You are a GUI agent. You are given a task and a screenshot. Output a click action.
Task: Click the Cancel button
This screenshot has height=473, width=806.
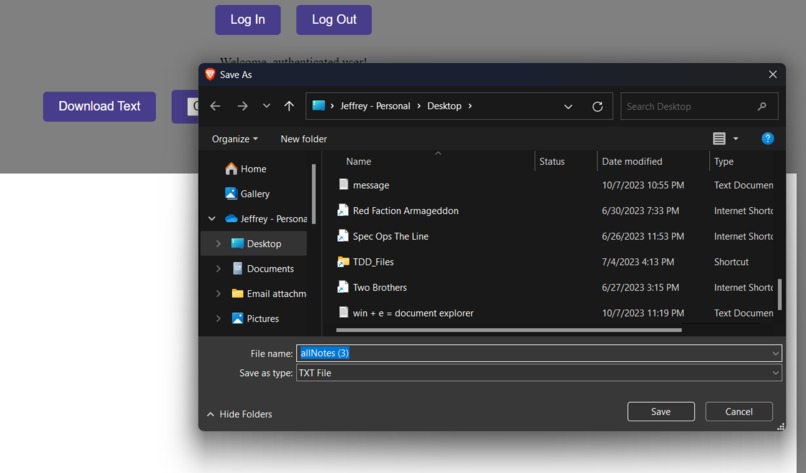(x=739, y=411)
